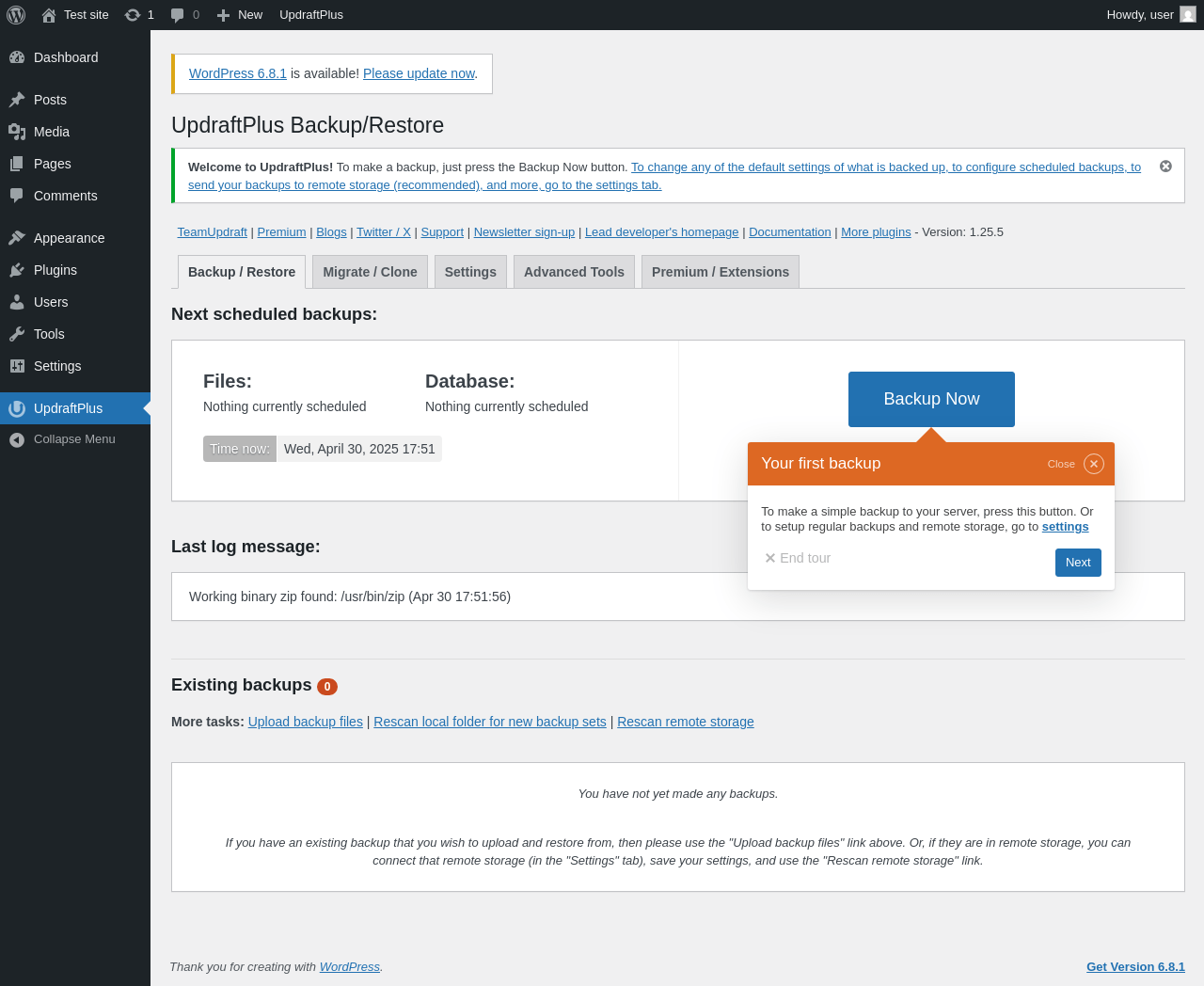The width and height of the screenshot is (1204, 986).
Task: Click the UpdraftPlus logo icon in sidebar
Action: click(x=17, y=408)
